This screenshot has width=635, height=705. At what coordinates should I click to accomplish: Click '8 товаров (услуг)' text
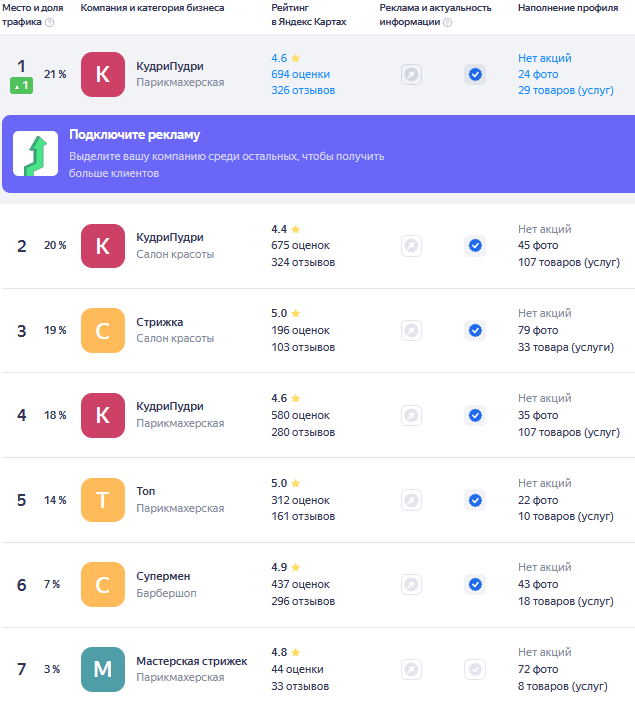click(x=563, y=687)
